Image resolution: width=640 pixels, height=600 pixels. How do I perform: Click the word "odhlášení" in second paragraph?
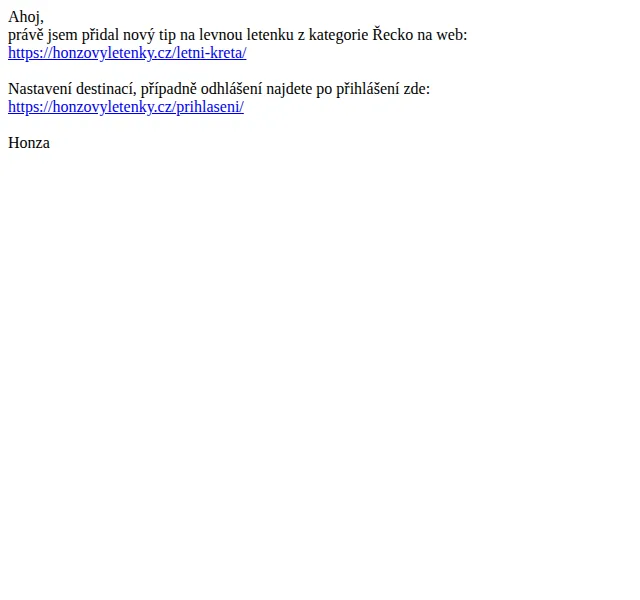[231, 89]
